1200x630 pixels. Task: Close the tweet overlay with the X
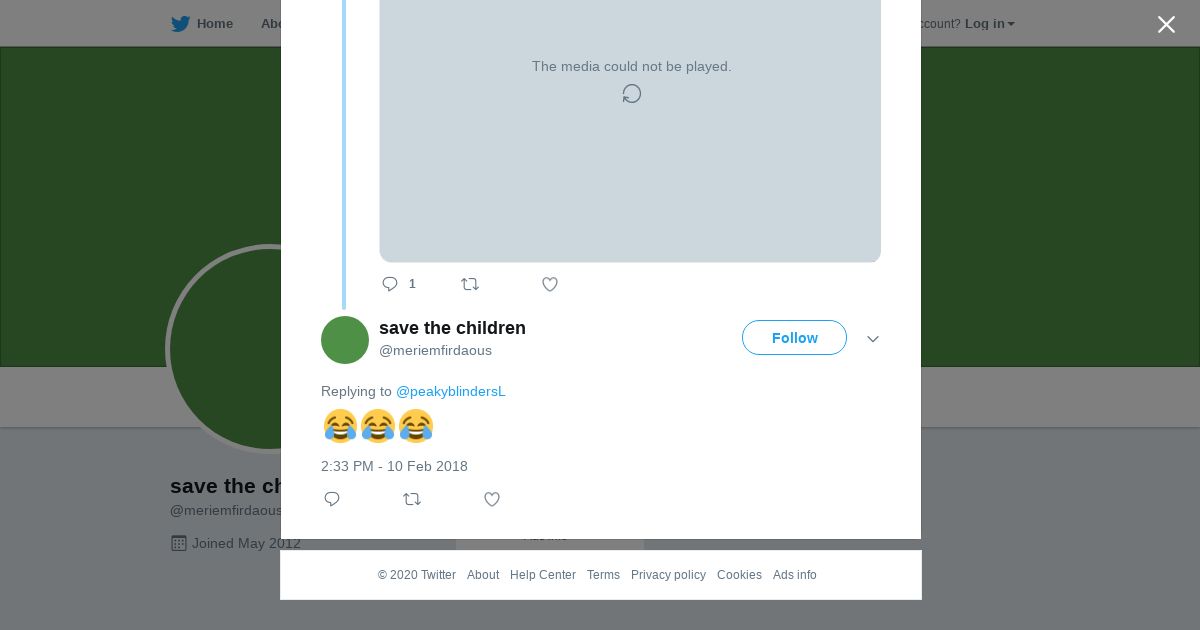pos(1166,25)
